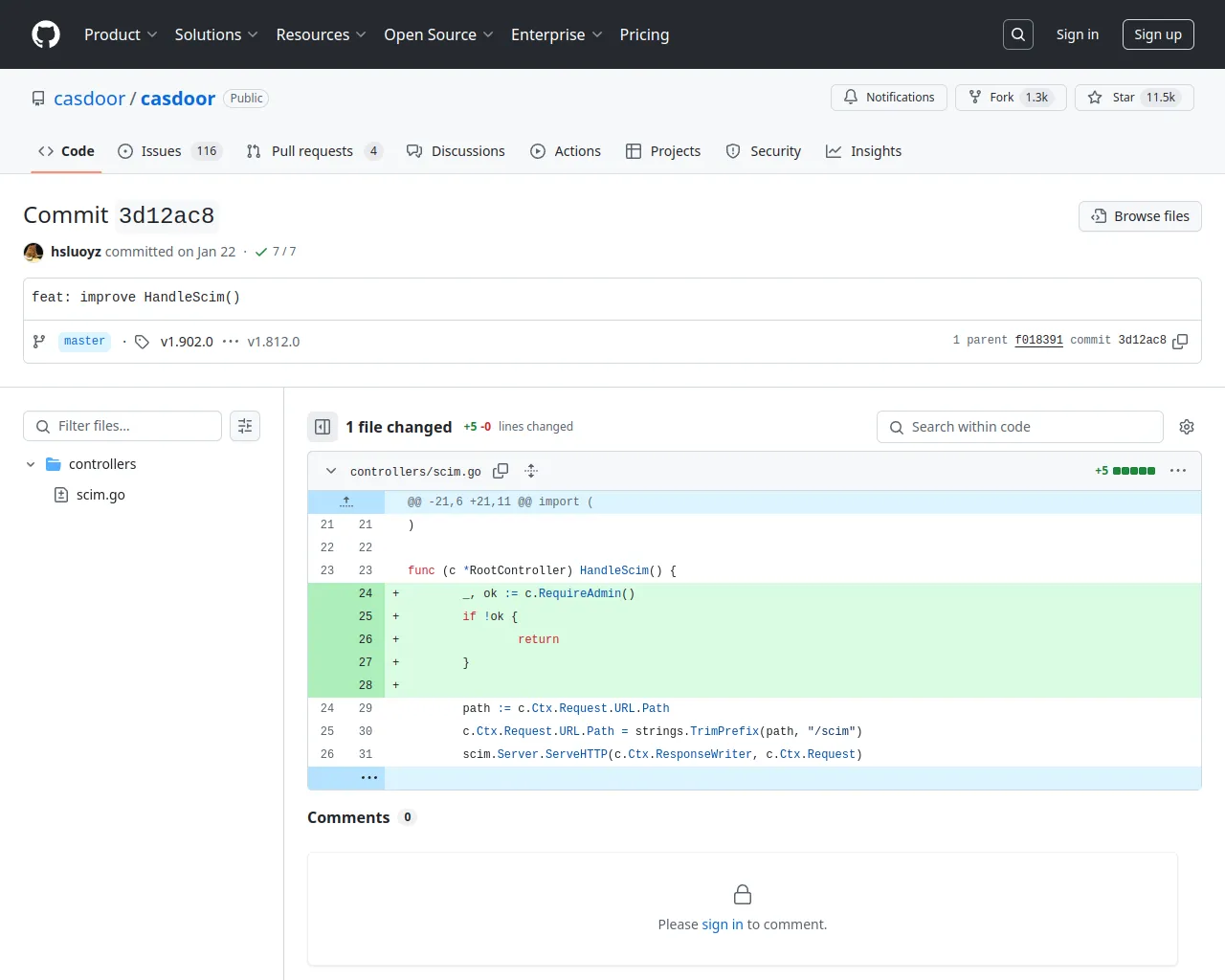Open Resources dropdown menu

tap(321, 34)
